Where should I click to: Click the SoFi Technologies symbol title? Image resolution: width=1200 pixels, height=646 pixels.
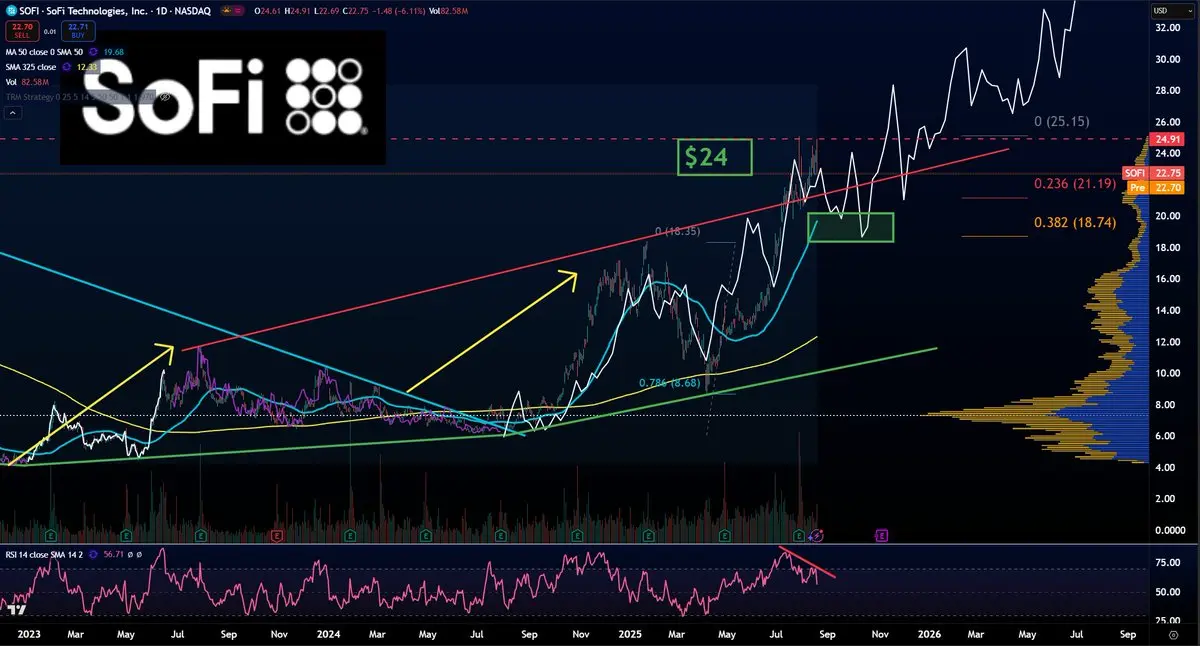coord(84,11)
